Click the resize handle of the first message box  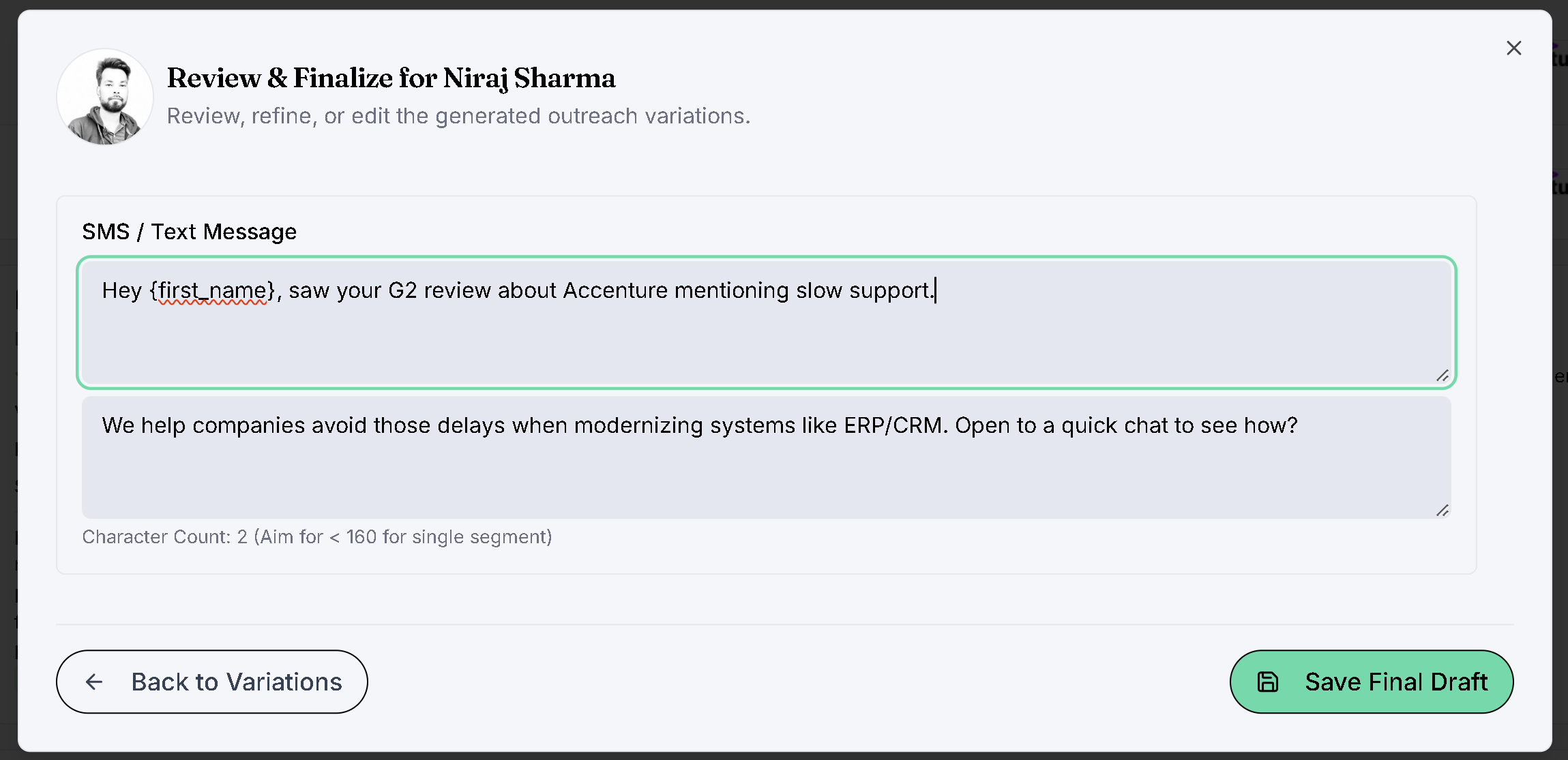pos(1442,376)
